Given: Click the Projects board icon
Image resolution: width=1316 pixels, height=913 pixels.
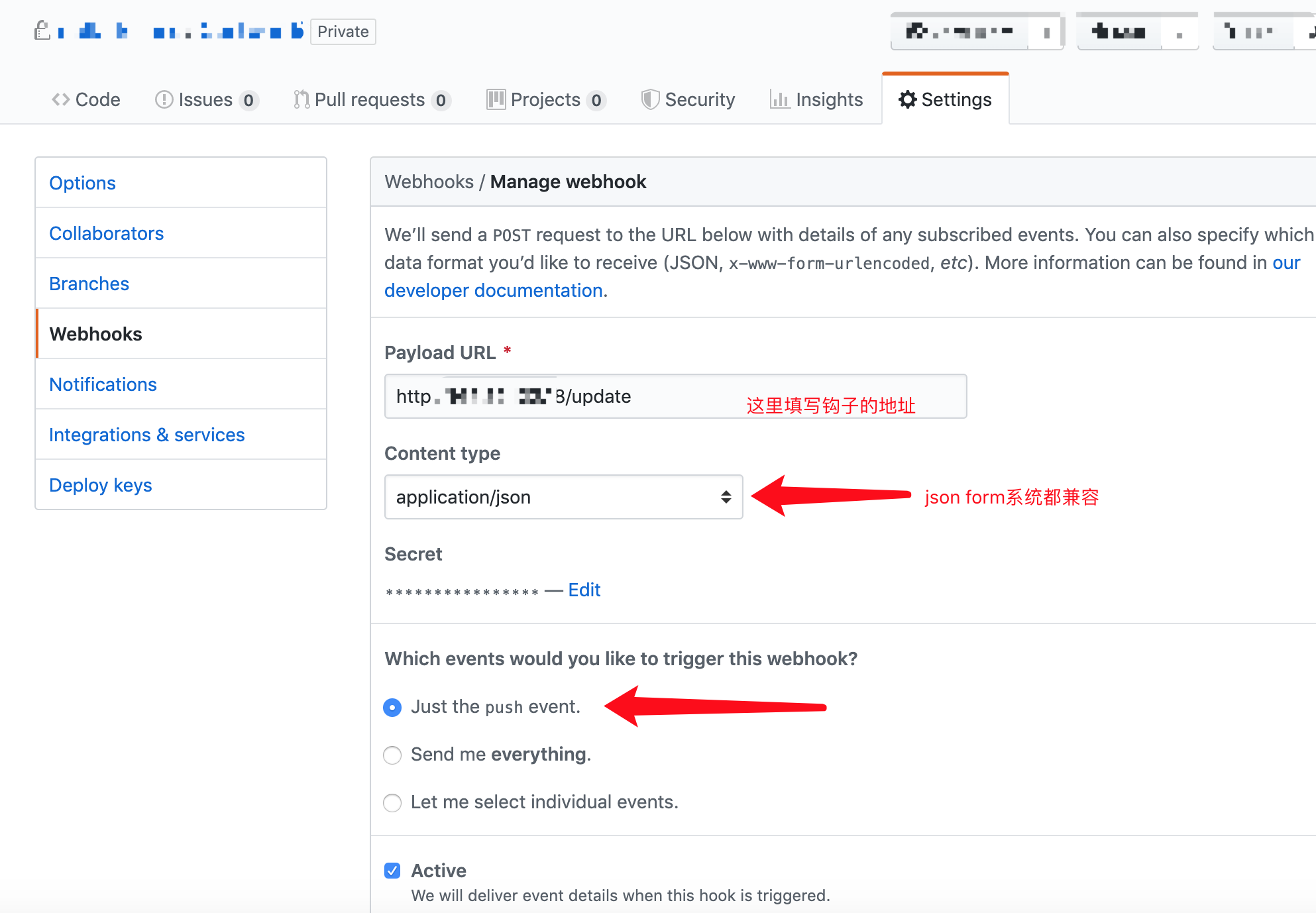Looking at the screenshot, I should tap(496, 99).
